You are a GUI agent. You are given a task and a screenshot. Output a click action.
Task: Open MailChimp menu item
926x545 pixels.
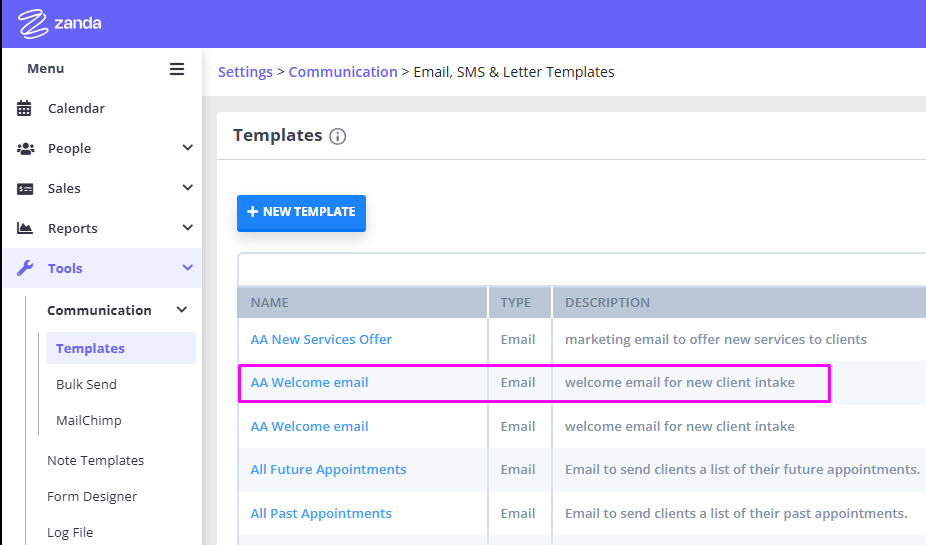click(x=89, y=420)
